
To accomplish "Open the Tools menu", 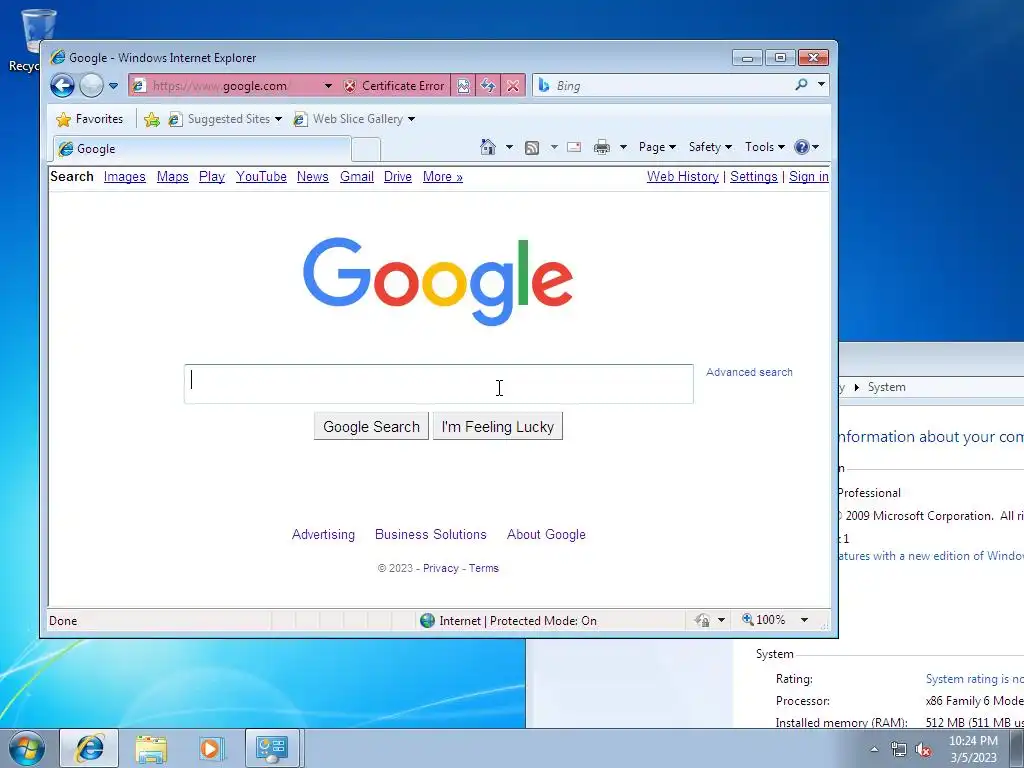I will coord(765,147).
